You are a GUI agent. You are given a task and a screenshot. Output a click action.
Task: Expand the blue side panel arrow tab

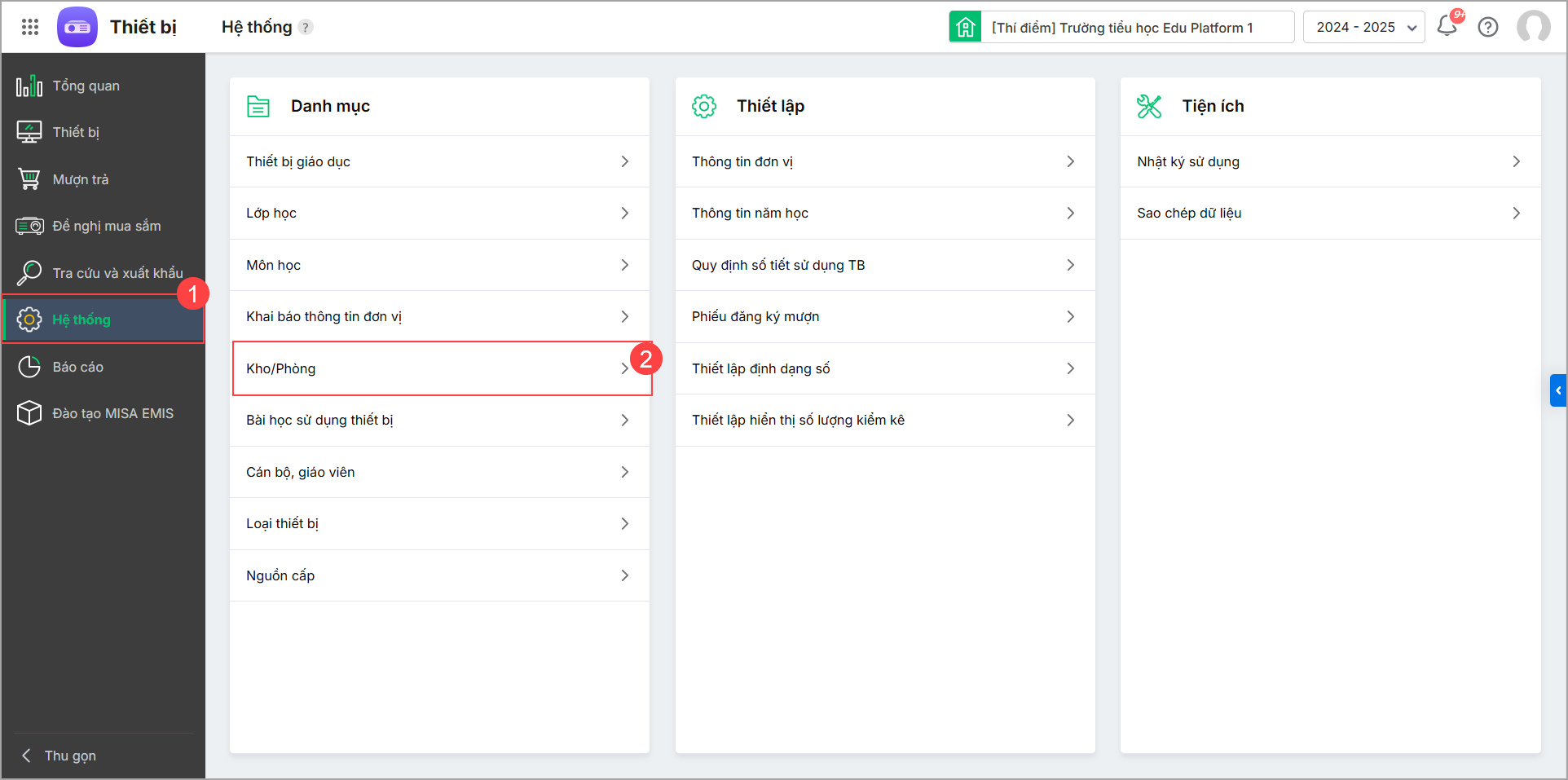point(1558,390)
